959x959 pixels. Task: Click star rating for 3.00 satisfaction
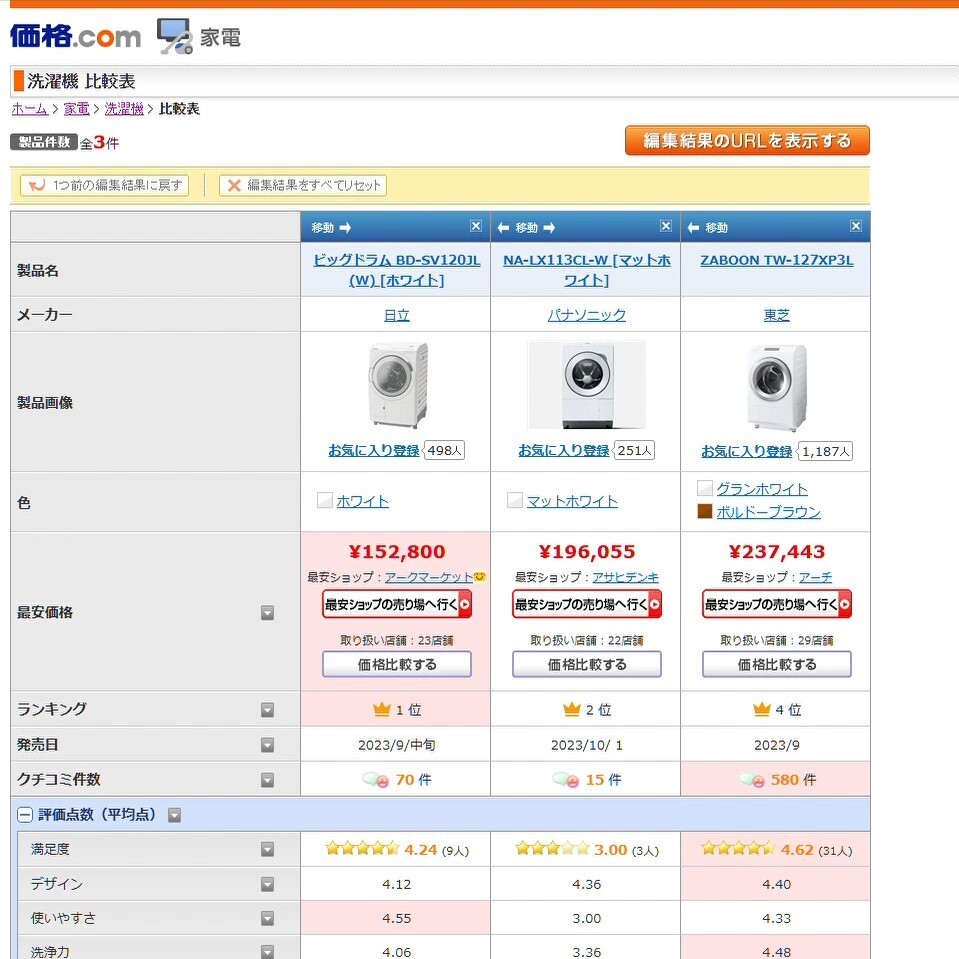tap(552, 848)
